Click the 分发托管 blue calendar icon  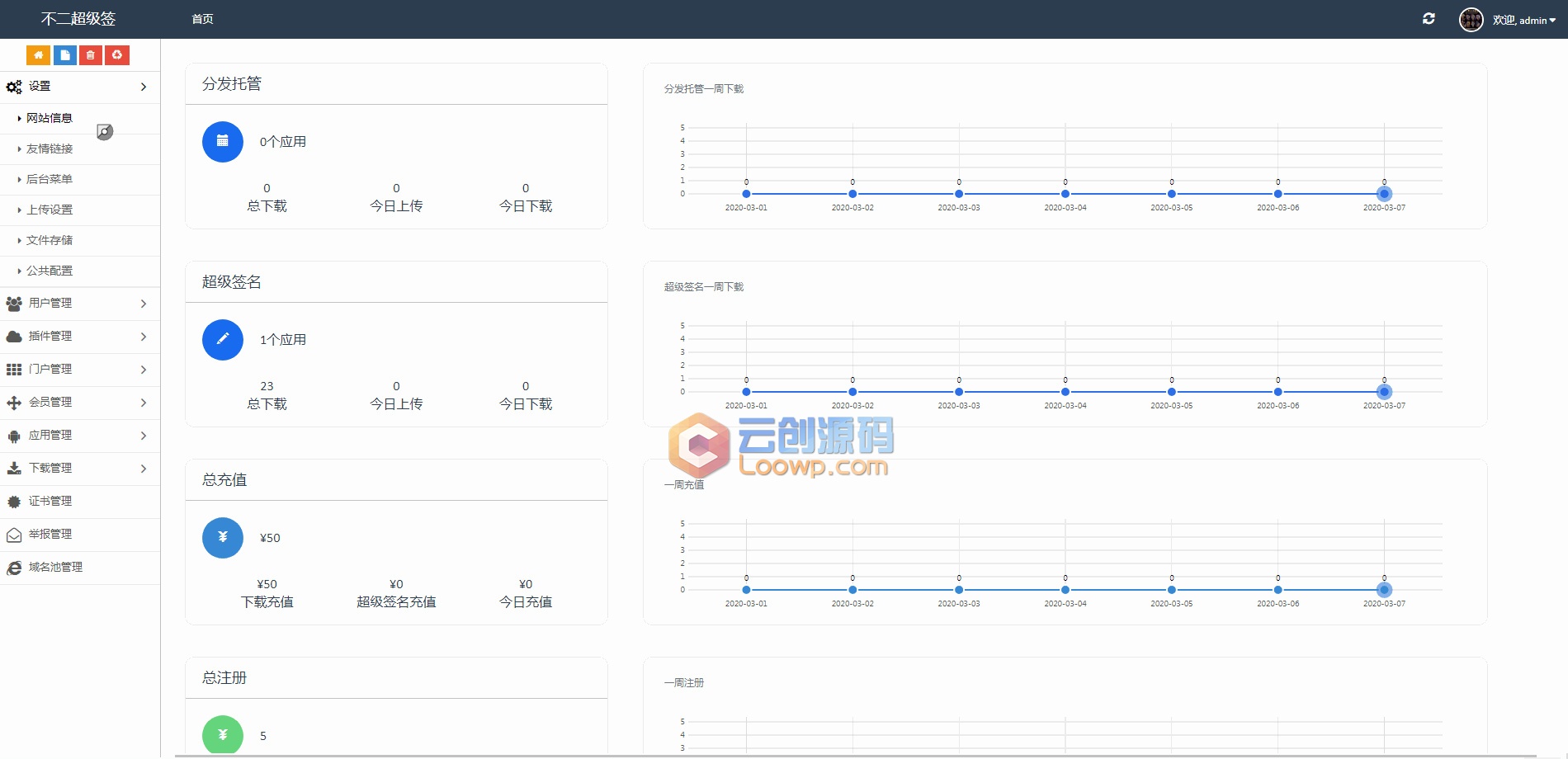tap(223, 142)
